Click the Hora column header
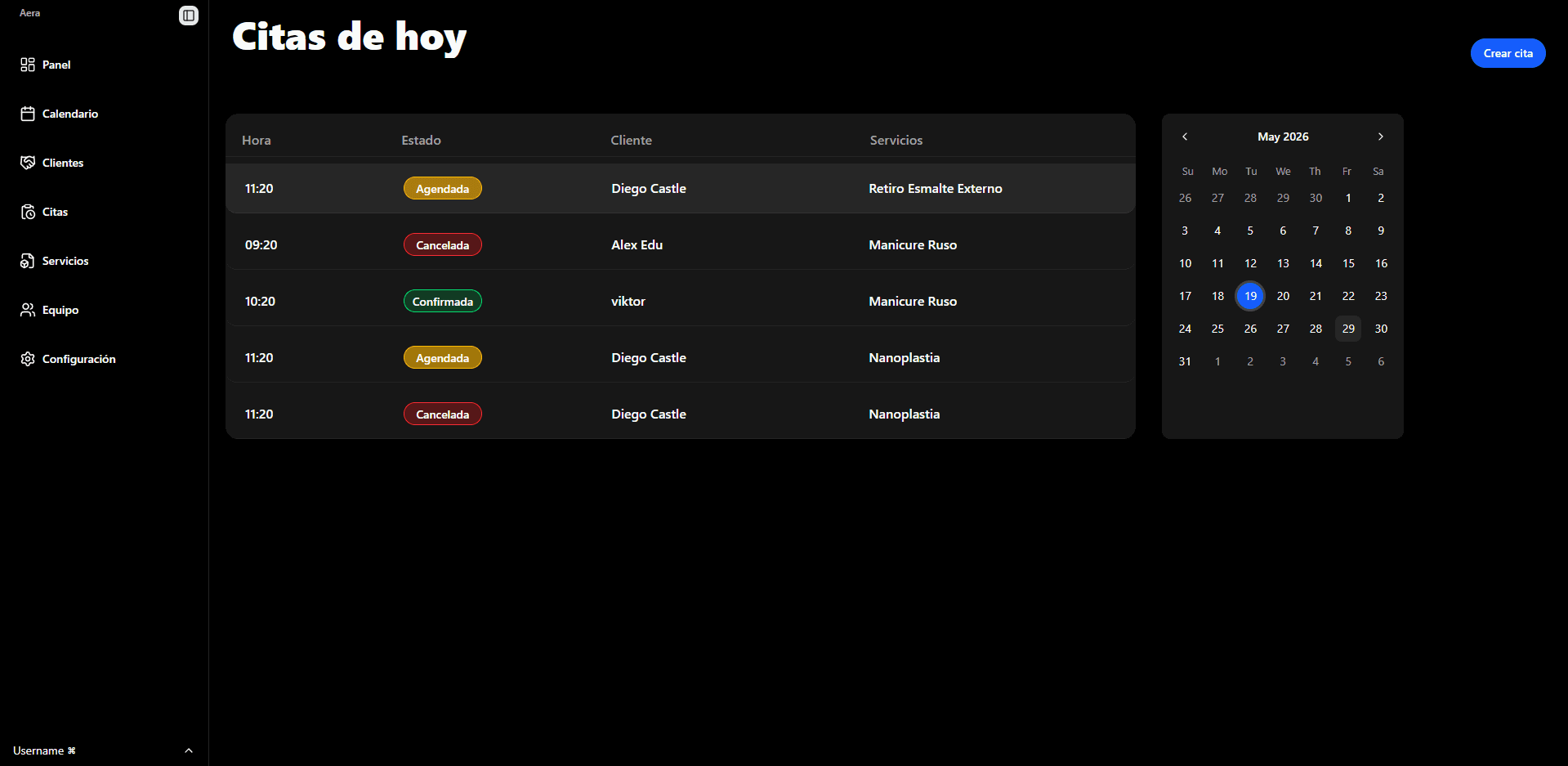The width and height of the screenshot is (1568, 766). point(257,140)
